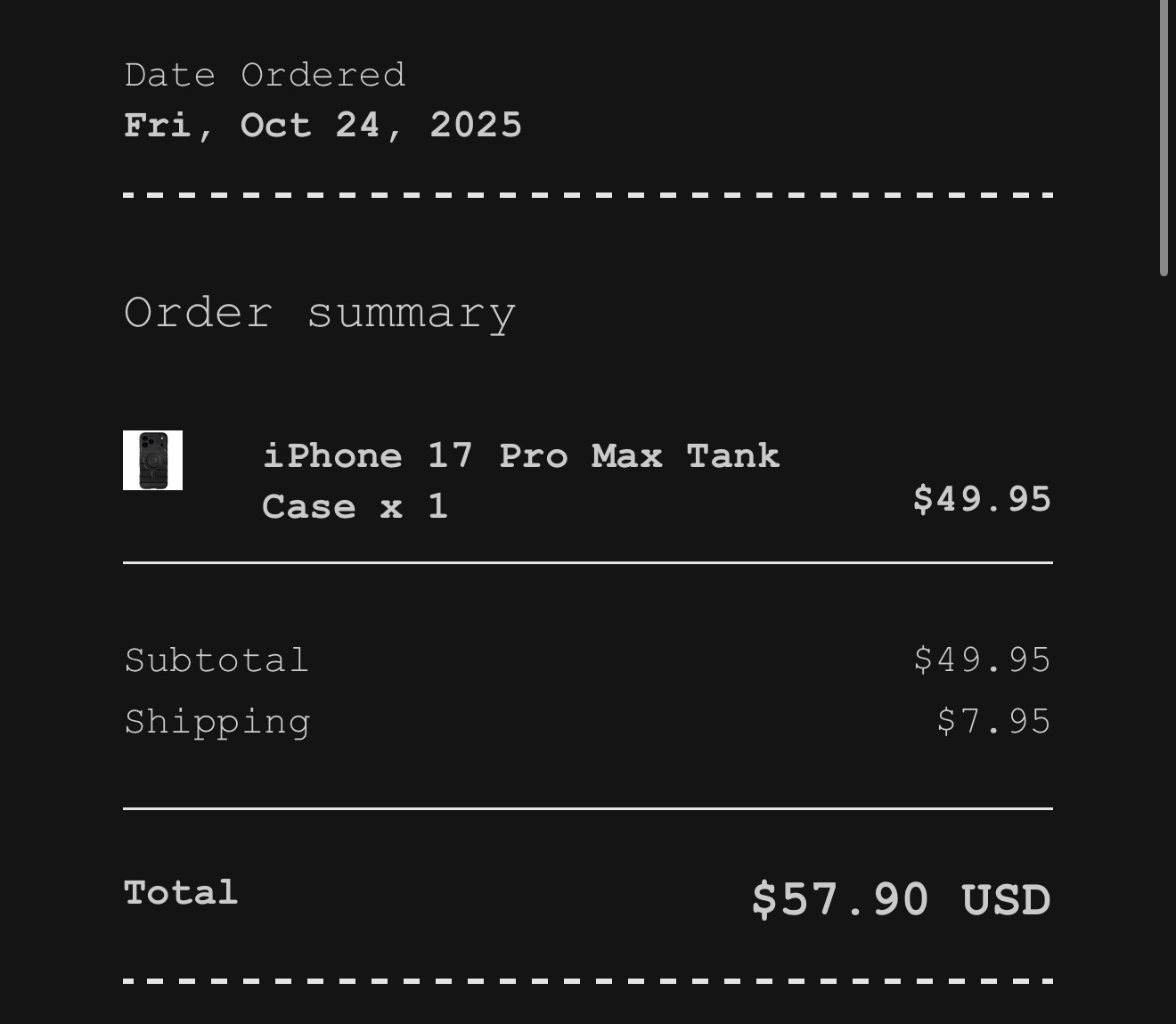Screen dimensions: 1176x1024
Task: Click the Shipping cost $7.95
Action: (x=993, y=721)
